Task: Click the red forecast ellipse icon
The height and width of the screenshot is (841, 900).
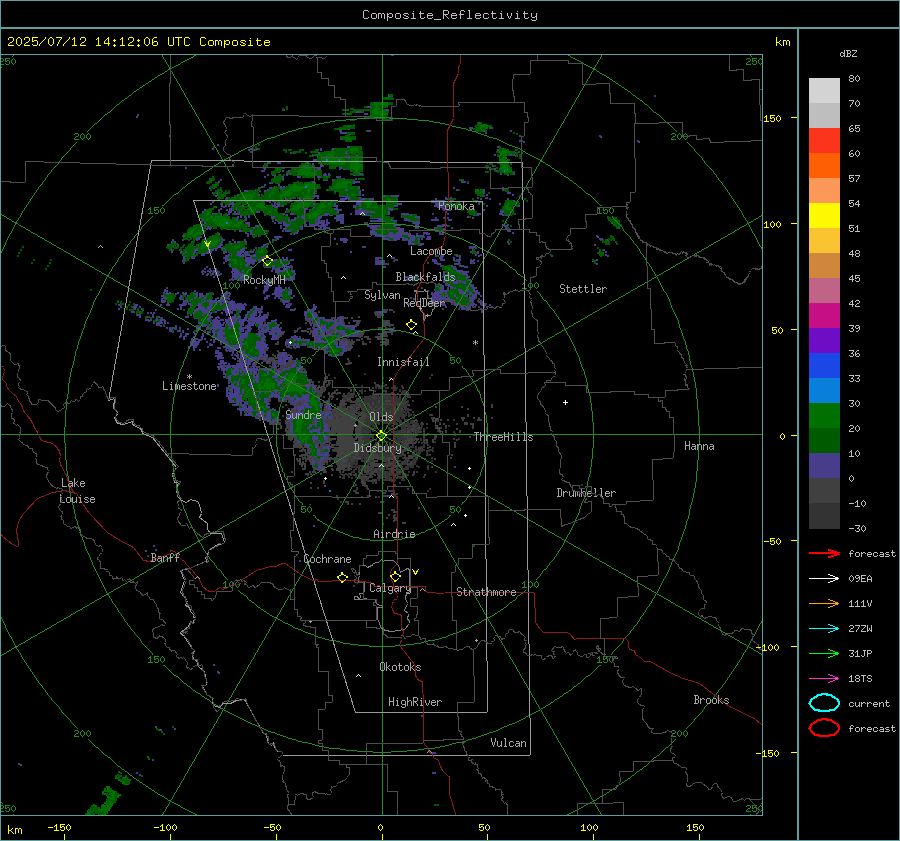Action: point(824,728)
